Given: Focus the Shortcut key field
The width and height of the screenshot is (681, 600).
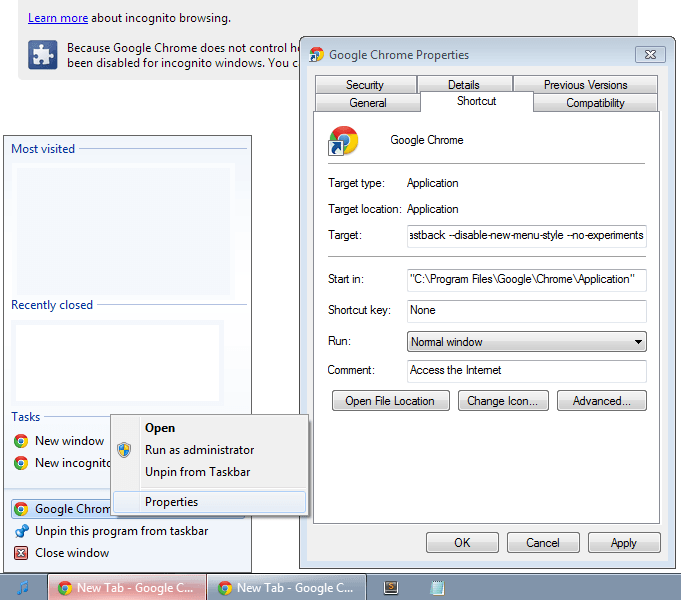Looking at the screenshot, I should point(527,311).
